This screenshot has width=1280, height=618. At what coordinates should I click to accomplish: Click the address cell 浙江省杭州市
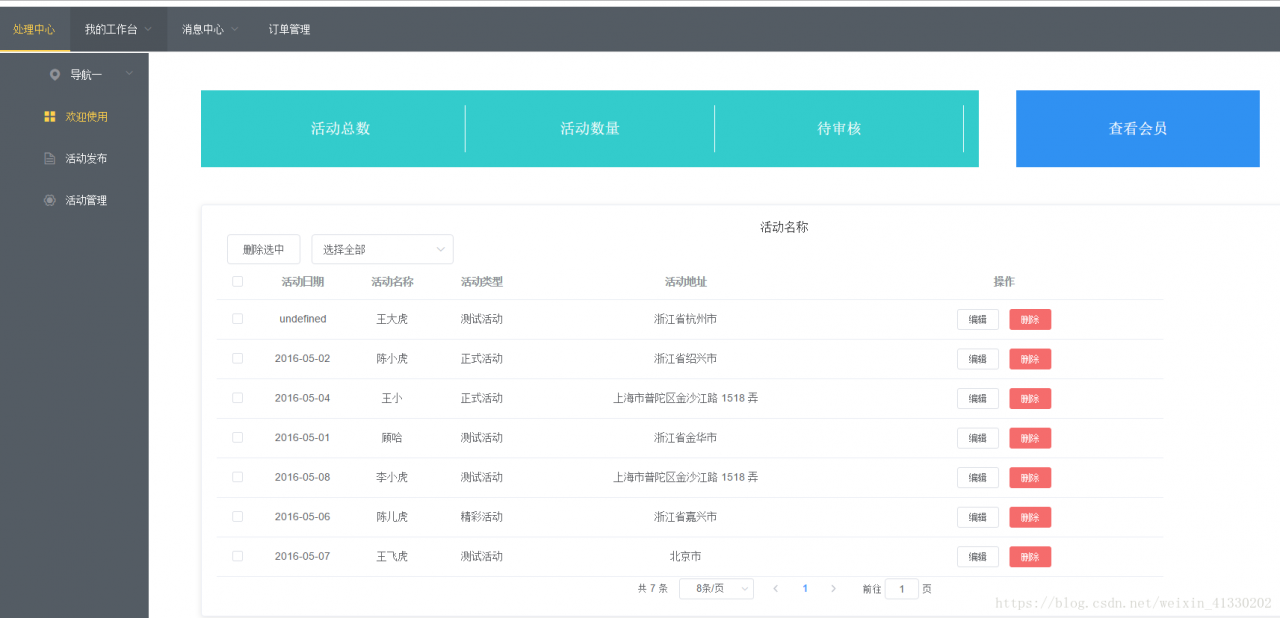pos(686,319)
